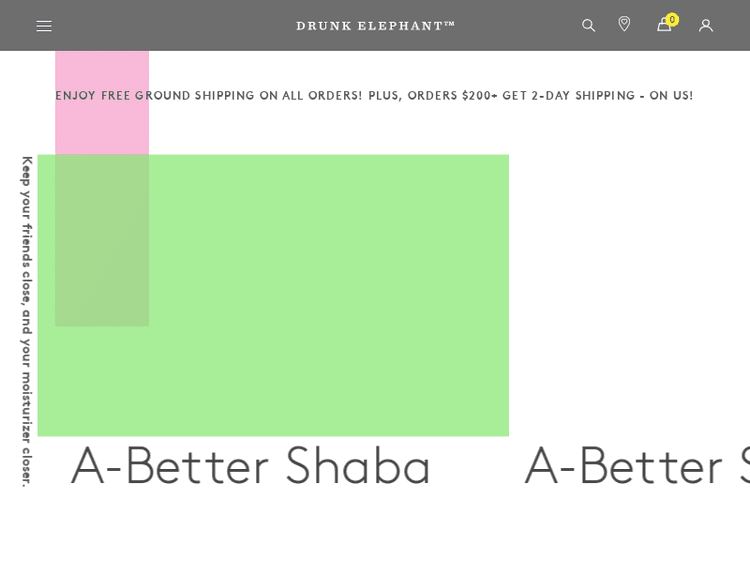Click 'A-Better' in the first product title
This screenshot has height=563, width=750.
pos(170,466)
